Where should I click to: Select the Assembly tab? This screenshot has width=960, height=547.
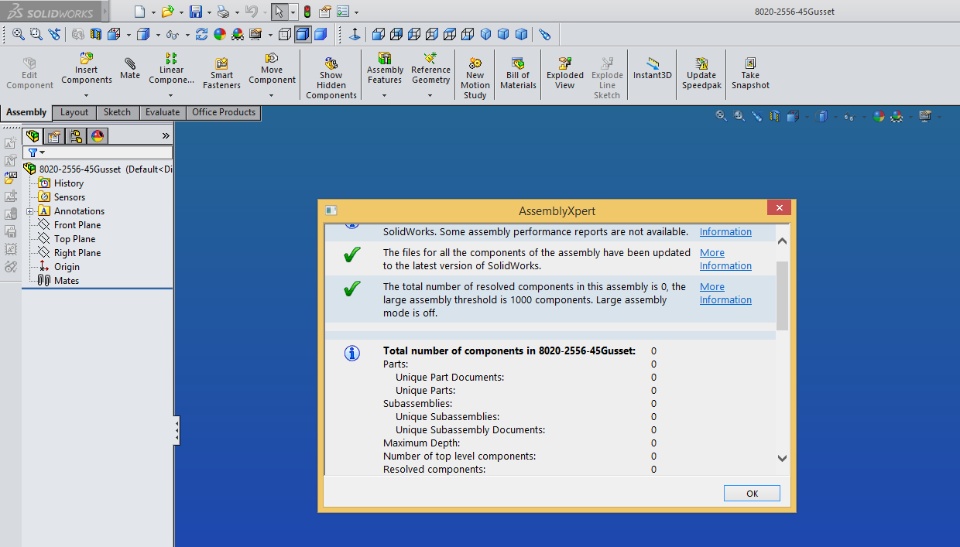(26, 112)
